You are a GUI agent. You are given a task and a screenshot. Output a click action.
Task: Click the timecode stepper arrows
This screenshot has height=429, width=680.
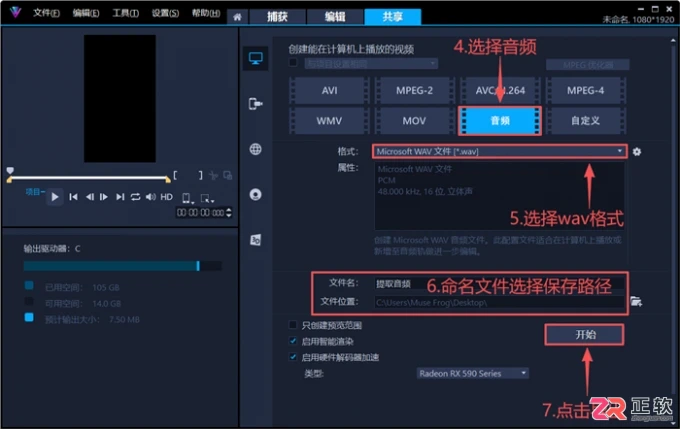(229, 213)
